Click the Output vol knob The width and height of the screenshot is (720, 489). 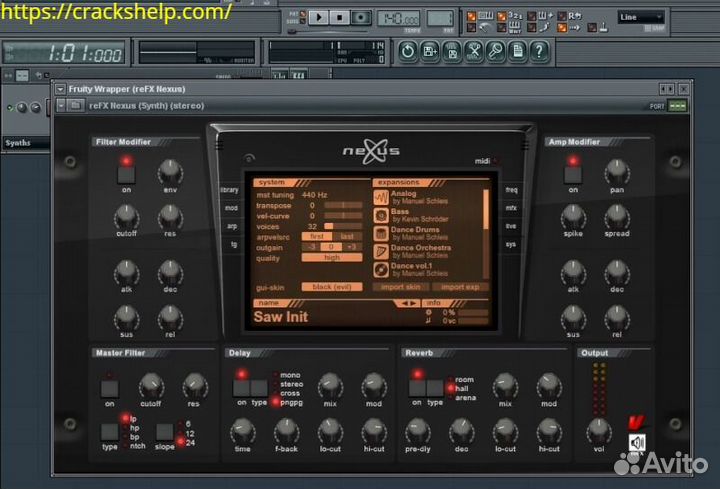point(598,431)
